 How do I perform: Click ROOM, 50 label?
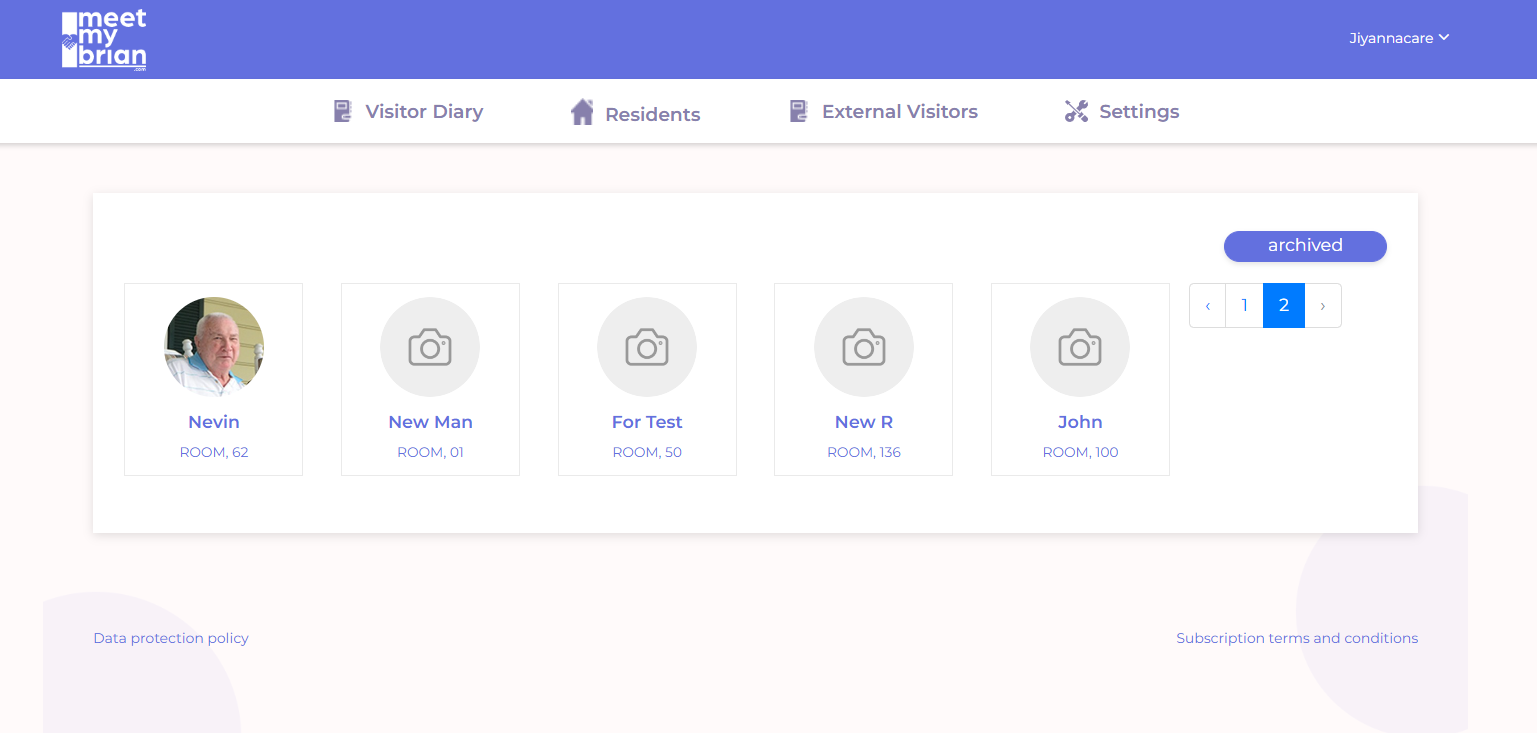(647, 452)
